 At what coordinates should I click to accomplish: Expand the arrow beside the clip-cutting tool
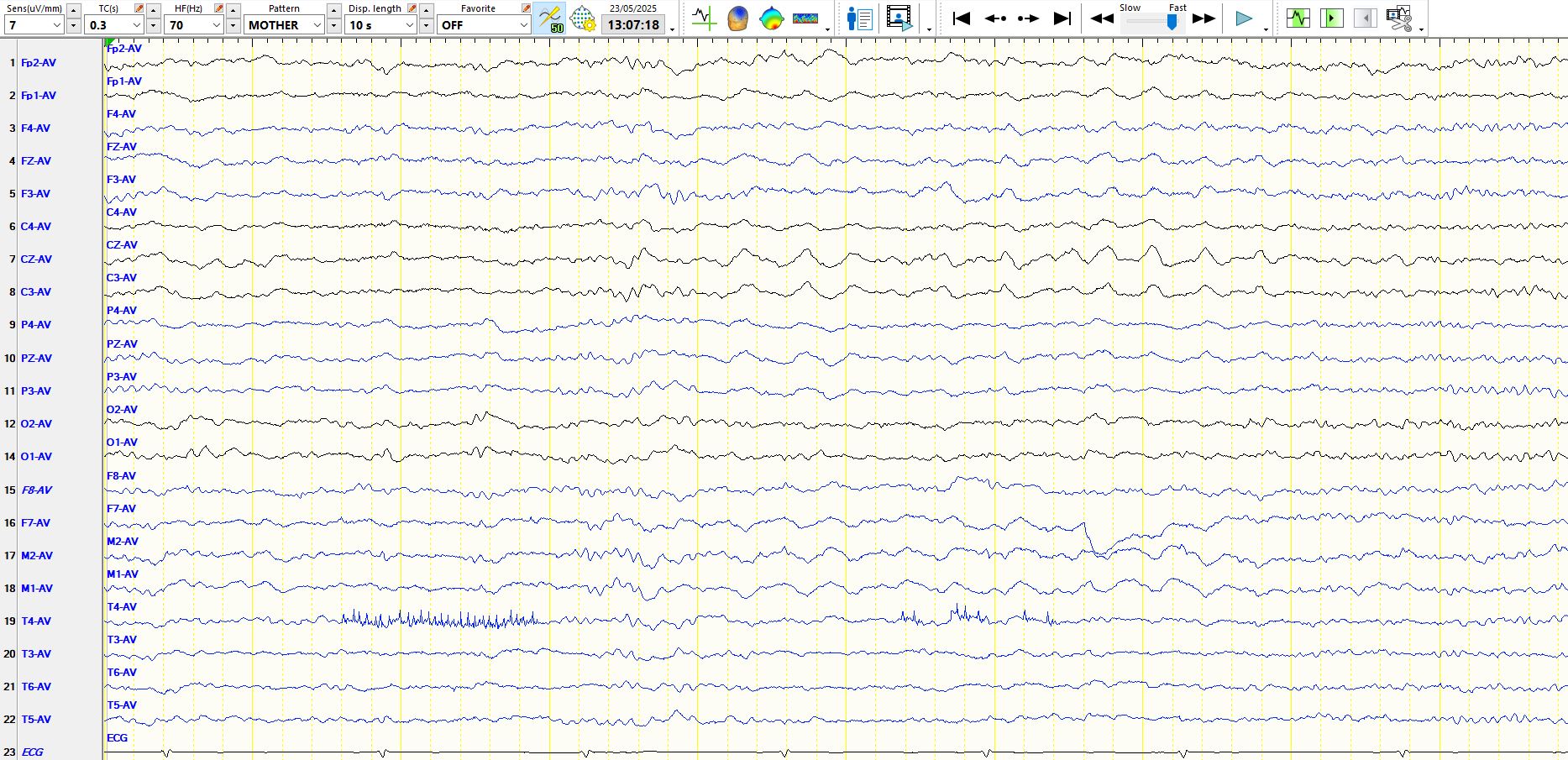coord(1421,29)
